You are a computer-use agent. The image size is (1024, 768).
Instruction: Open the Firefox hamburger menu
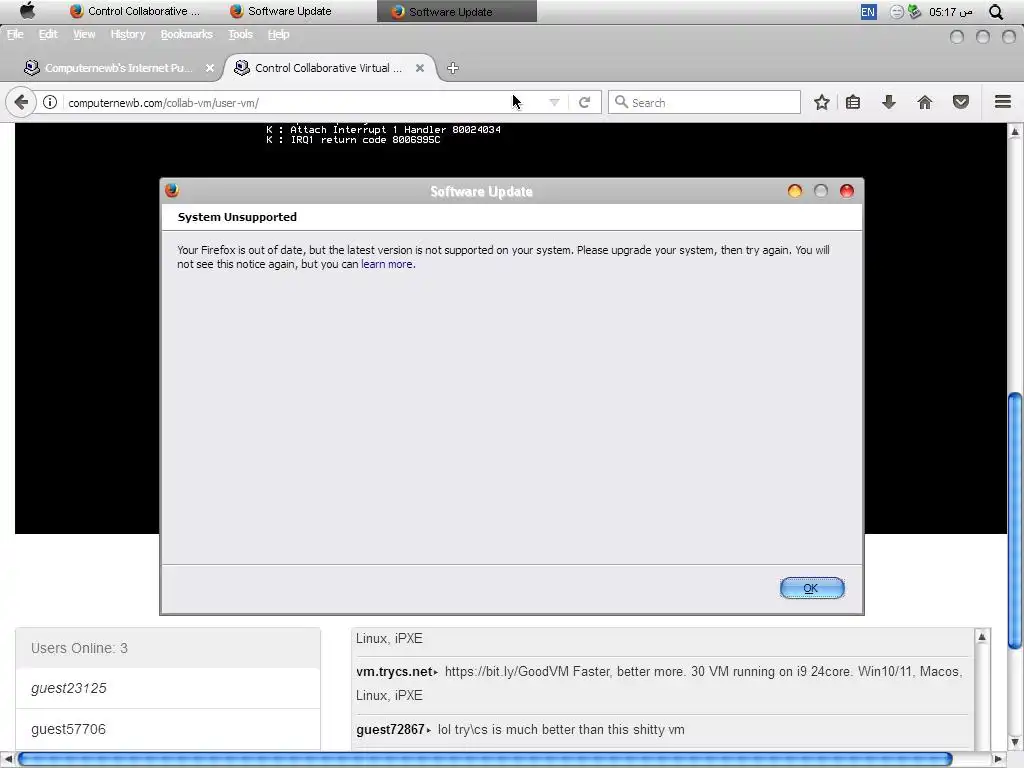[1003, 102]
